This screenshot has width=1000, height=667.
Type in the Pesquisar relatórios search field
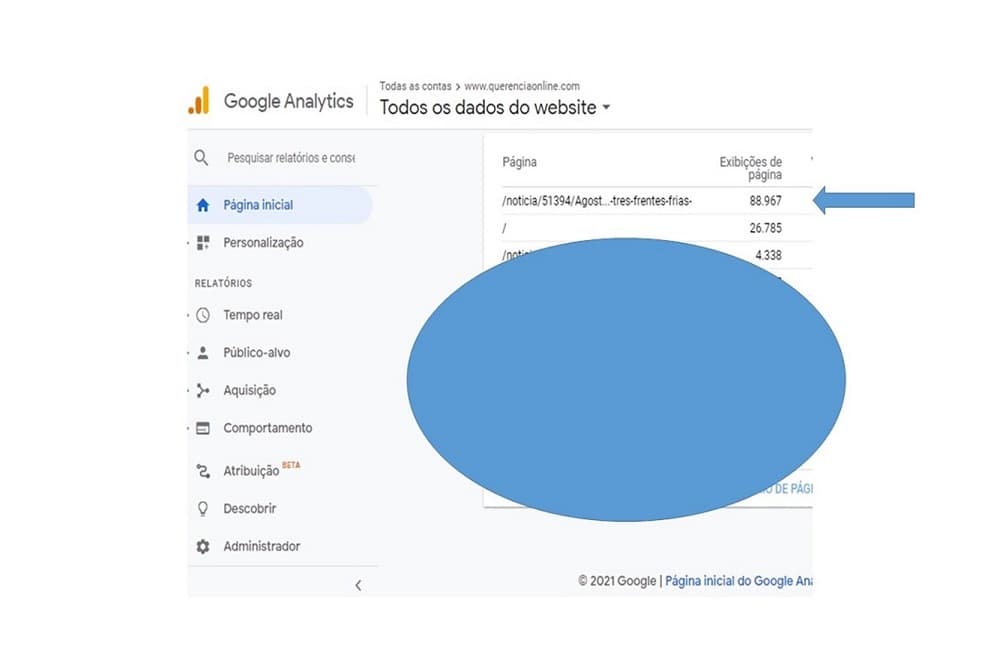pos(291,158)
